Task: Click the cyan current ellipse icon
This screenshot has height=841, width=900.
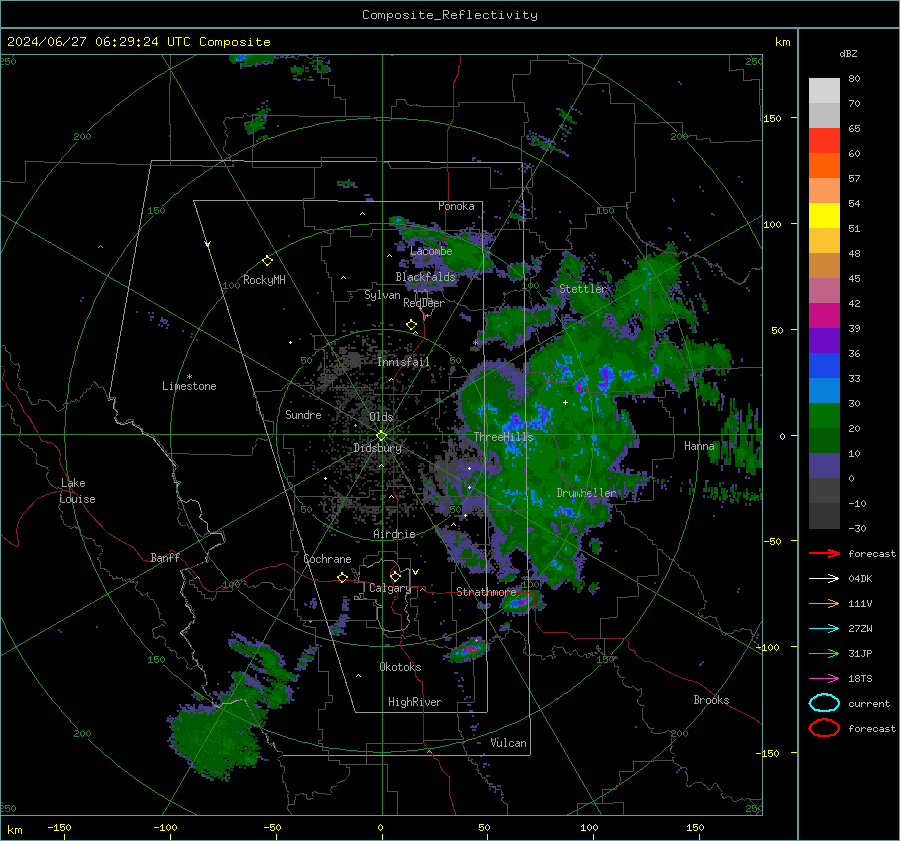Action: [x=824, y=703]
